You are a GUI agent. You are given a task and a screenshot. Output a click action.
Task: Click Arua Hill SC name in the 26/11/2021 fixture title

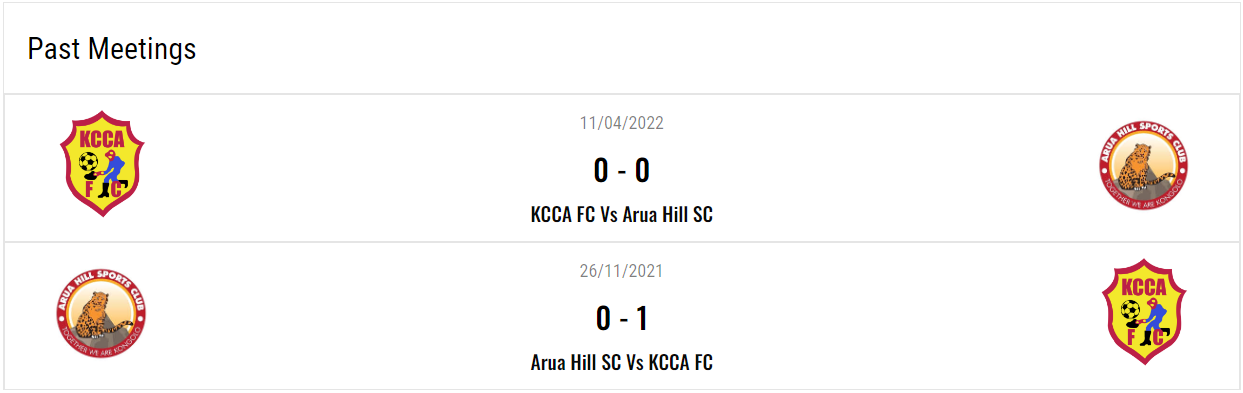pos(576,362)
